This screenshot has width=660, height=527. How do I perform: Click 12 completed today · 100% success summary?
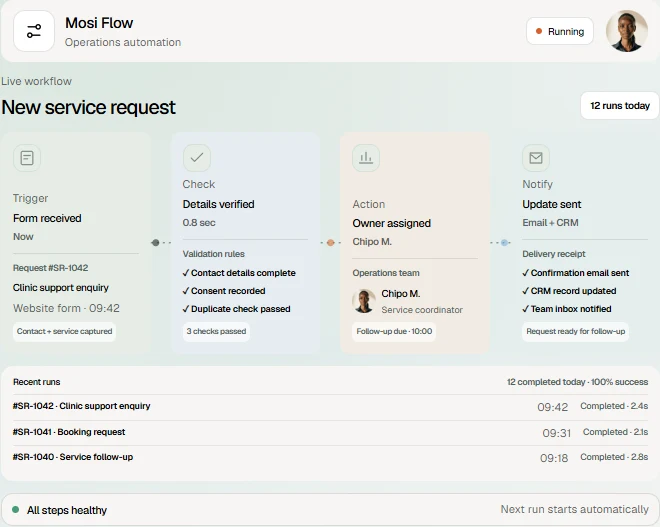tap(577, 382)
